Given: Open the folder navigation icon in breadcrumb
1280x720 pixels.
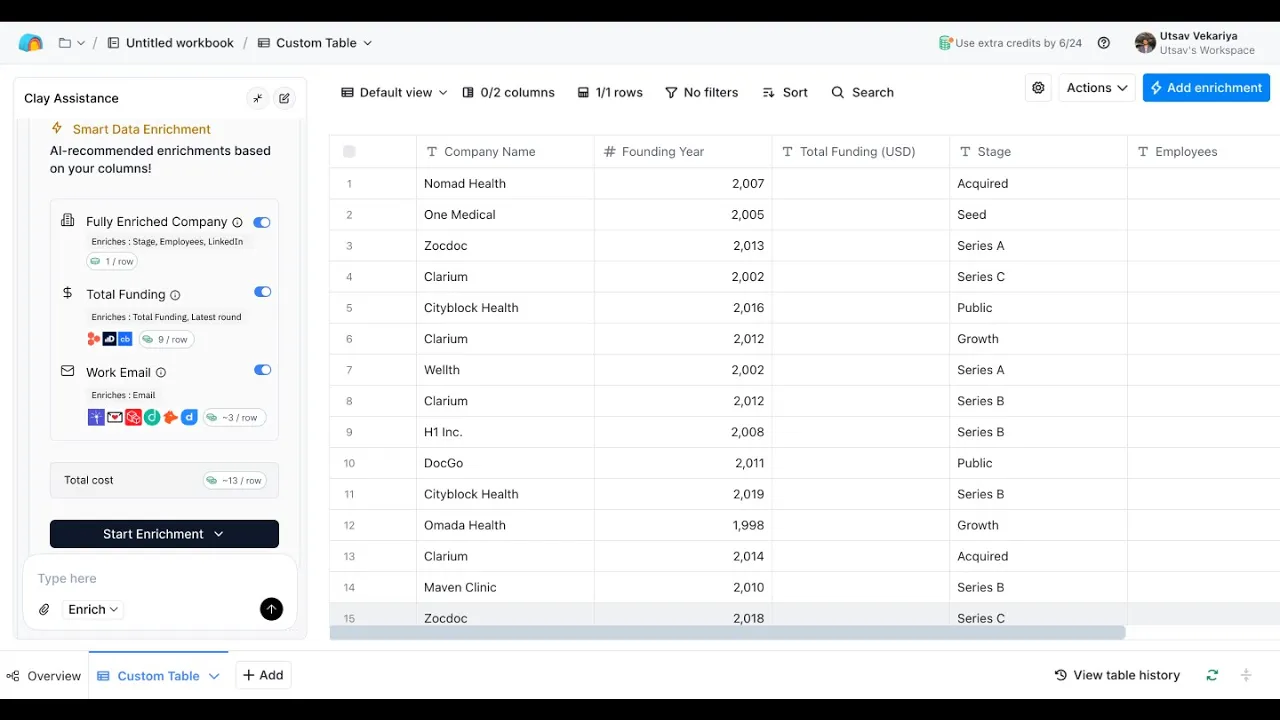Looking at the screenshot, I should pos(65,43).
